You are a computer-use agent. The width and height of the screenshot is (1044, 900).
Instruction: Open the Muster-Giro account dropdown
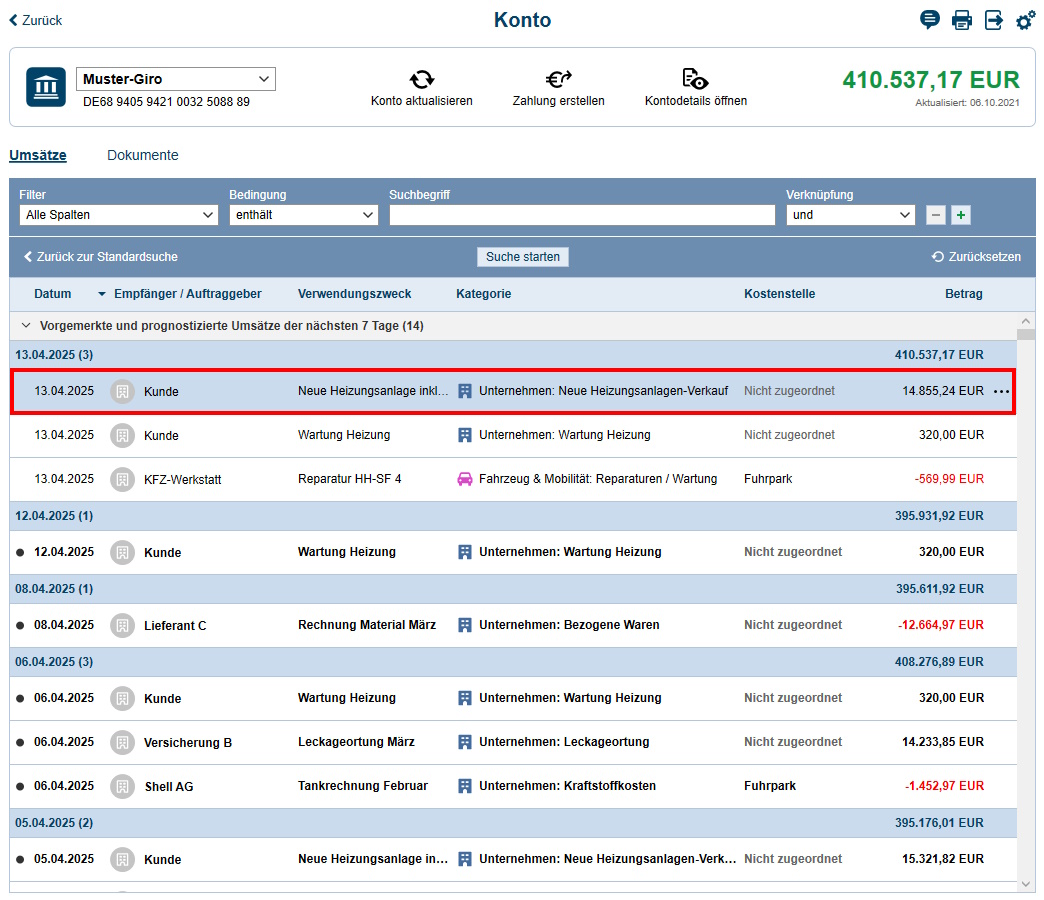(x=176, y=79)
